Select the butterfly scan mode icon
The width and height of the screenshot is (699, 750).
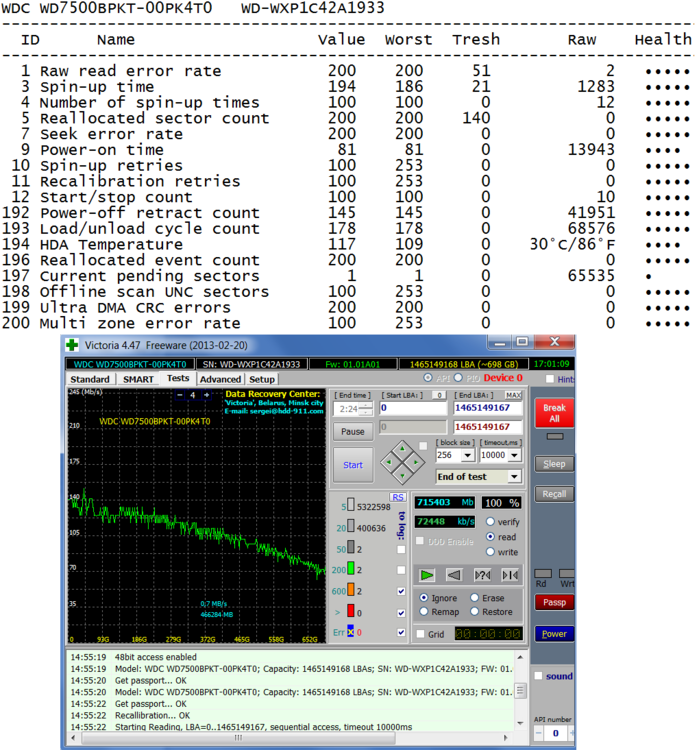[x=510, y=575]
